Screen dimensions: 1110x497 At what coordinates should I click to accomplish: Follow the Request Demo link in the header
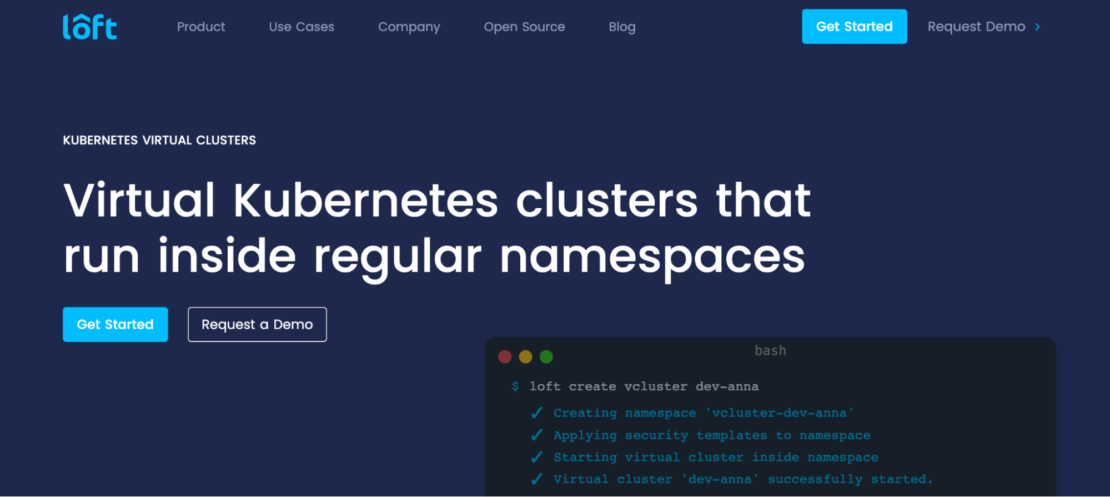click(976, 27)
